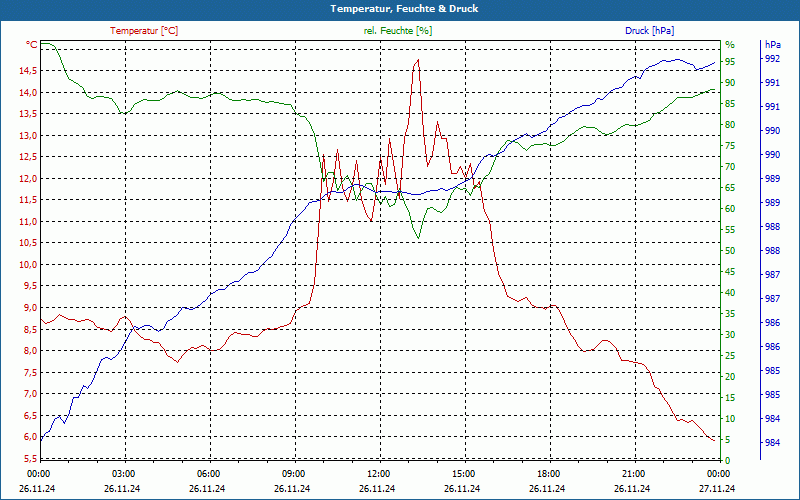Screen dimensions: 800x500
Task: Click the "7,0" temperature axis value
Action: click(x=30, y=393)
